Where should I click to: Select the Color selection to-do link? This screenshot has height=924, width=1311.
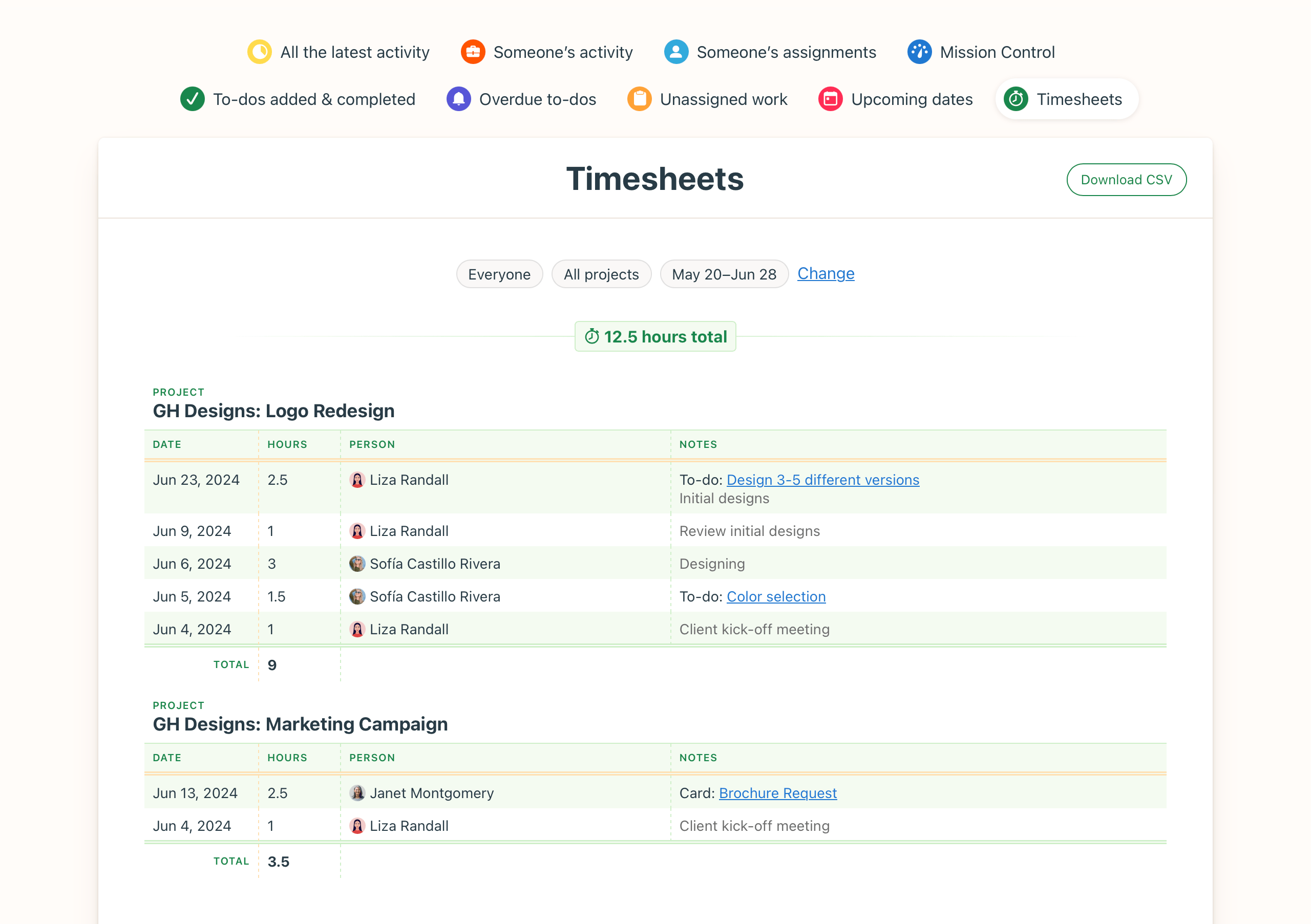pos(775,596)
